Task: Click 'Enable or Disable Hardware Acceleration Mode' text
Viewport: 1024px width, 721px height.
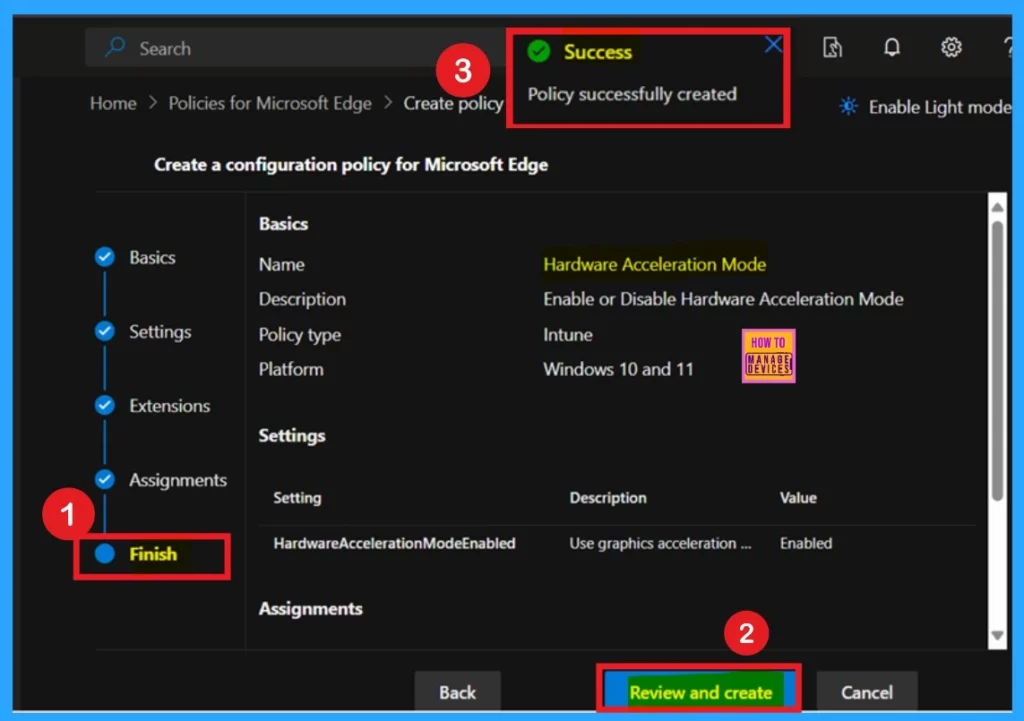Action: click(x=723, y=299)
